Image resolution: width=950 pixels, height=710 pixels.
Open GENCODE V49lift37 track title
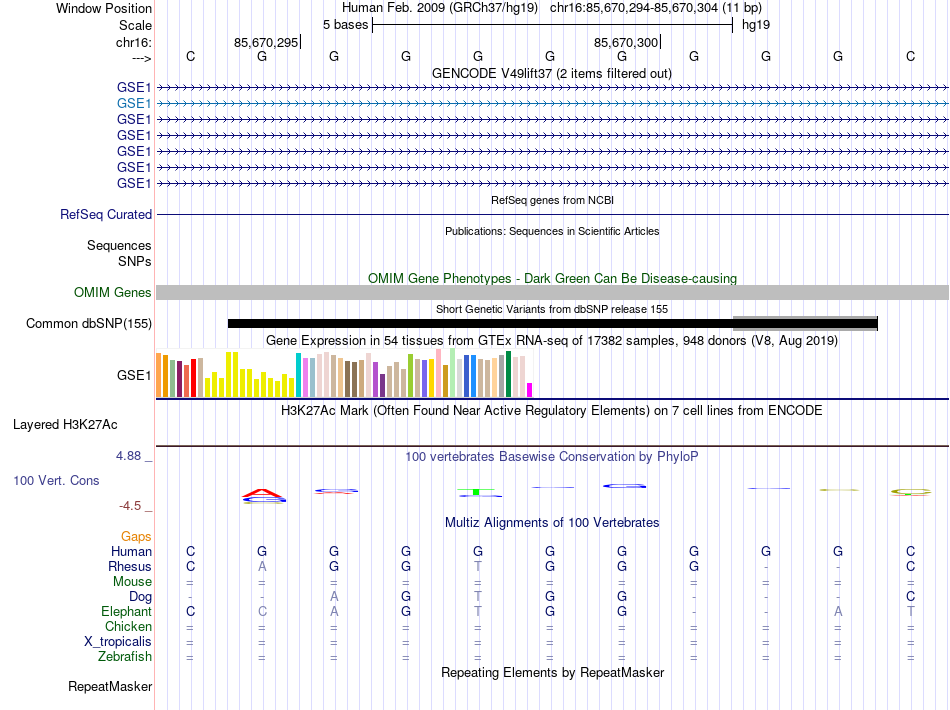(x=552, y=73)
